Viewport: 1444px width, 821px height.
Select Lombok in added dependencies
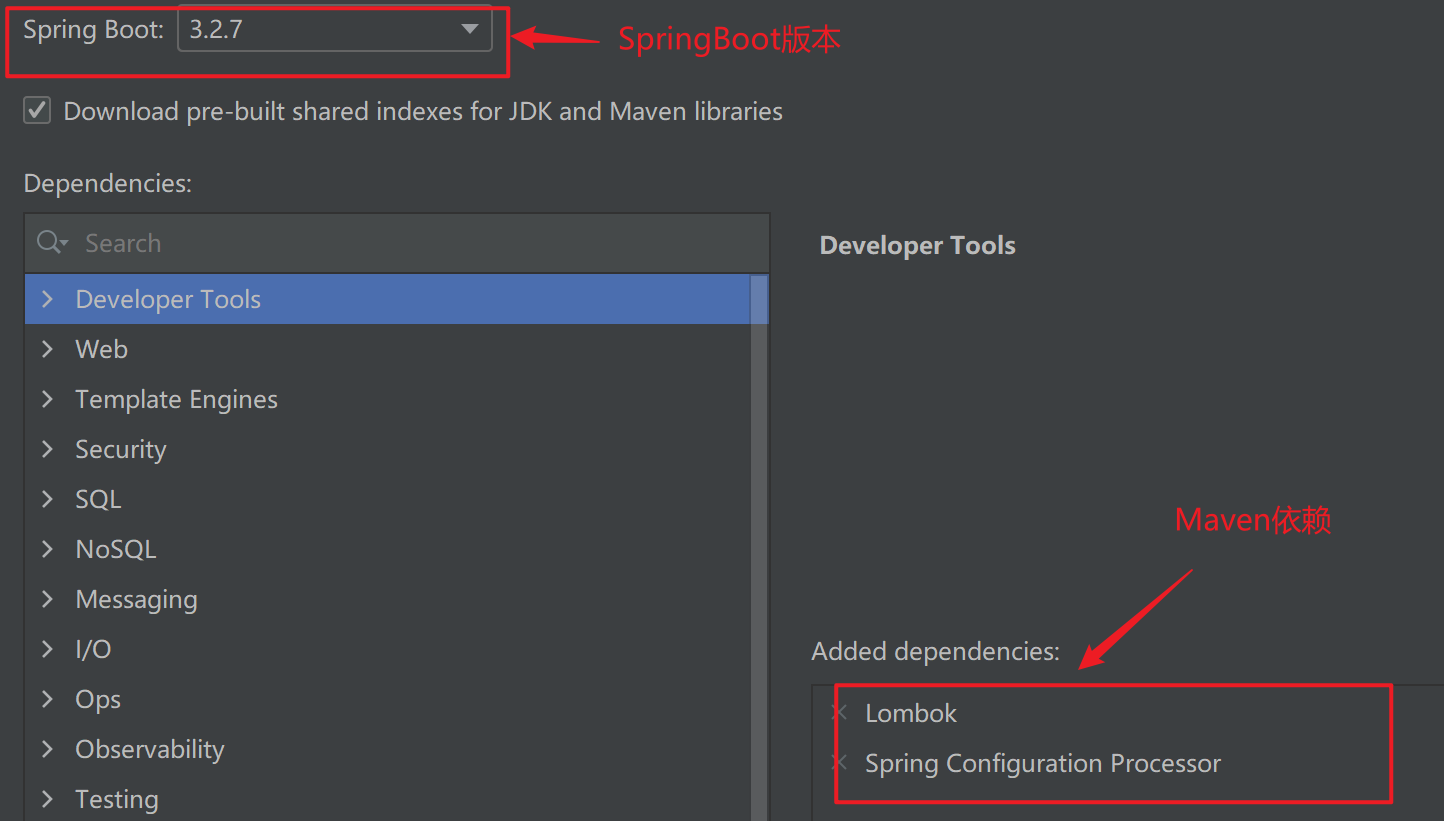coord(911,713)
